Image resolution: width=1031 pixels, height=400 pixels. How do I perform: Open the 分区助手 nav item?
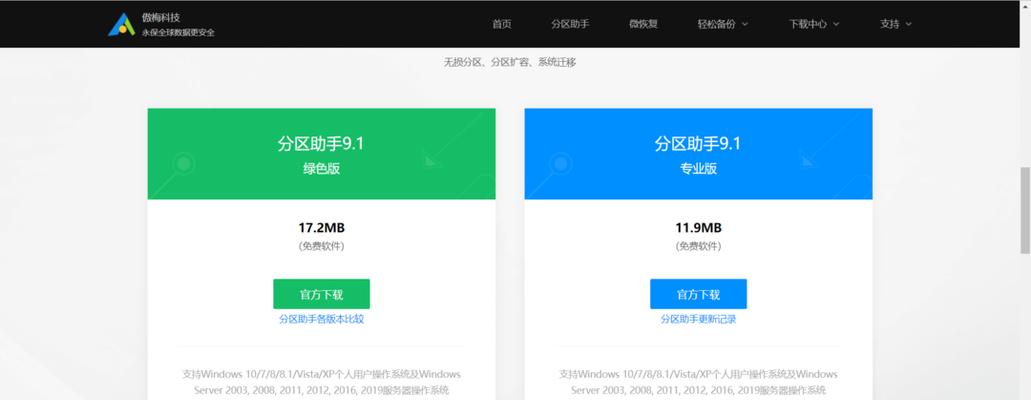pos(570,24)
